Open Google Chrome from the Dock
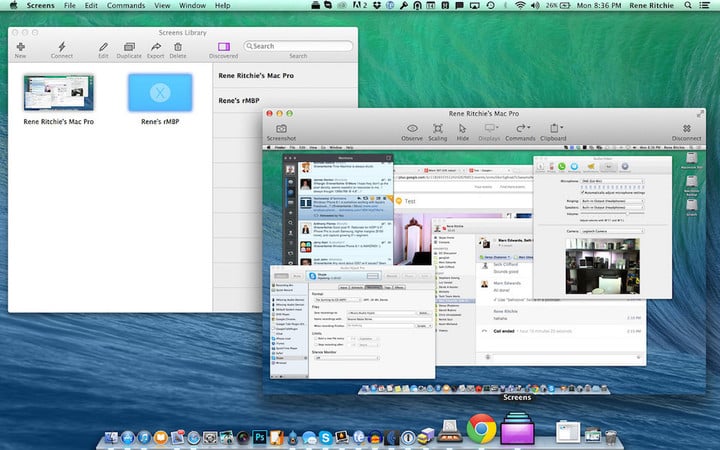Viewport: 720px width, 450px height. point(482,428)
